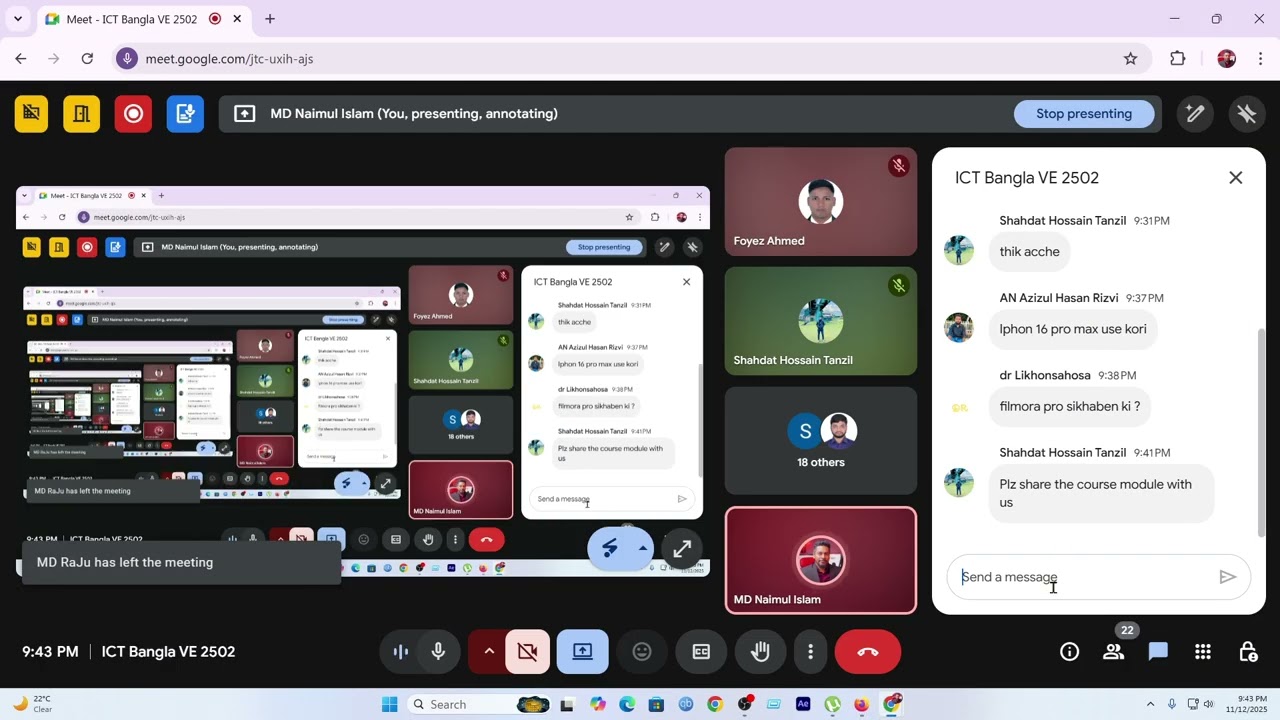This screenshot has width=1280, height=720.
Task: Click the Stop presenting button
Action: [1083, 114]
